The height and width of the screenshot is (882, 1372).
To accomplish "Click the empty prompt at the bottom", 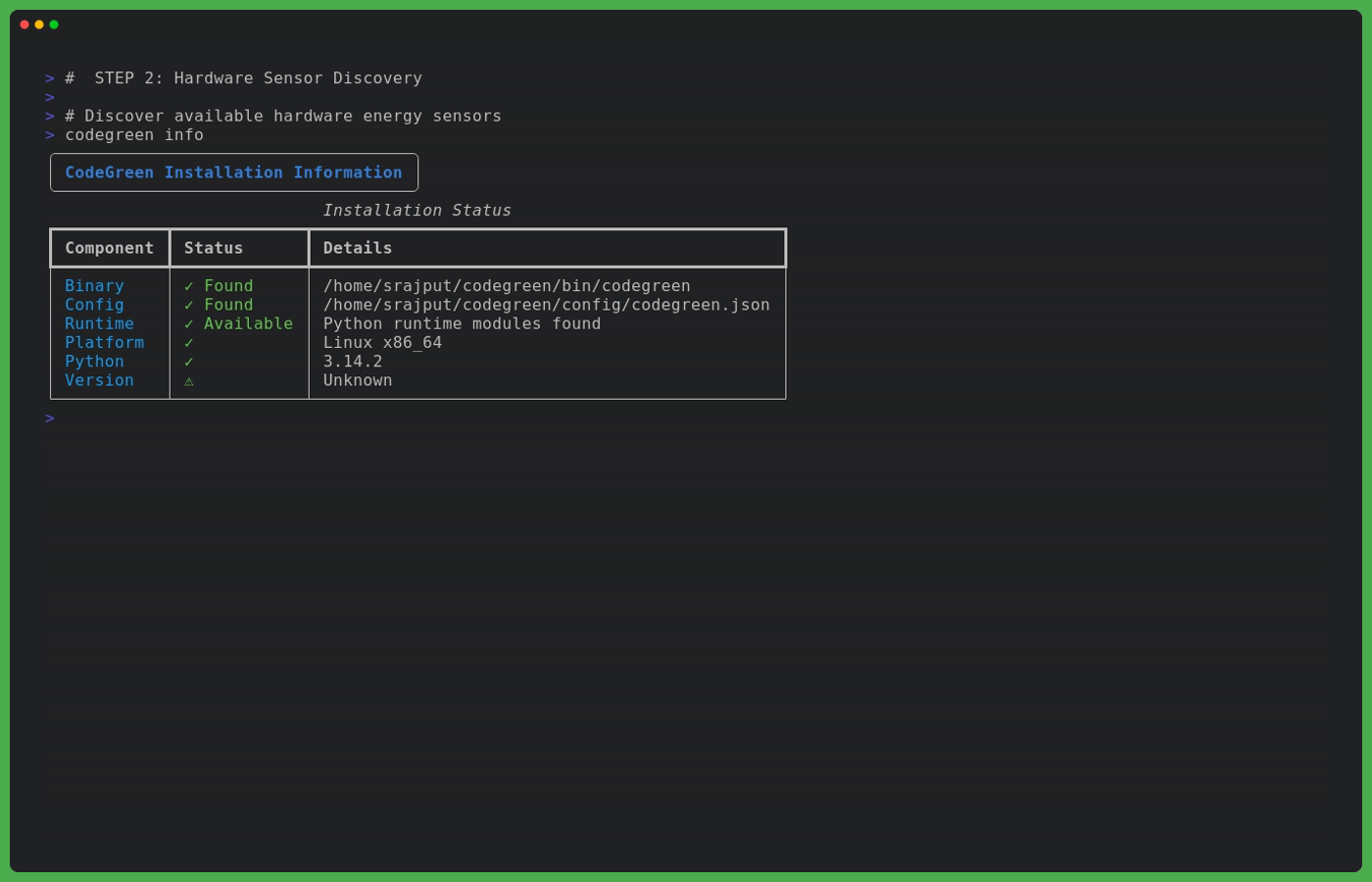I will pyautogui.click(x=50, y=418).
